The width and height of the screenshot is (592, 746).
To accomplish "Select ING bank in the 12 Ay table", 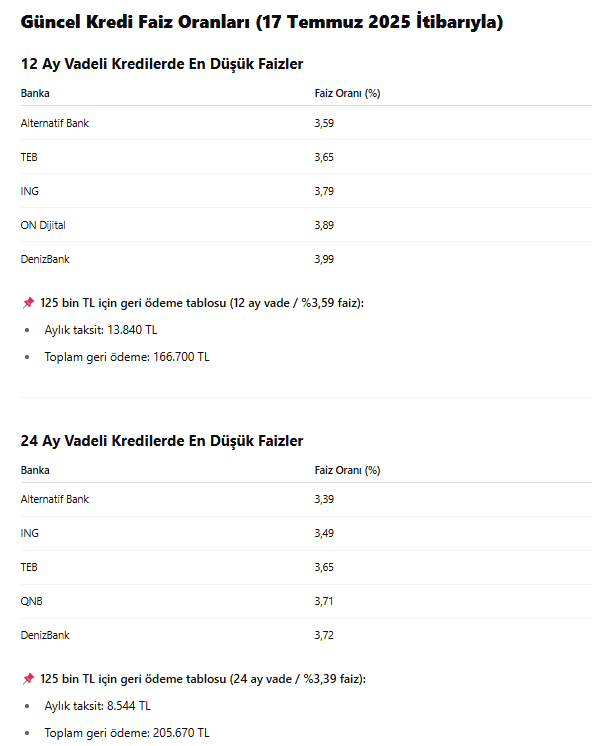I will point(30,191).
